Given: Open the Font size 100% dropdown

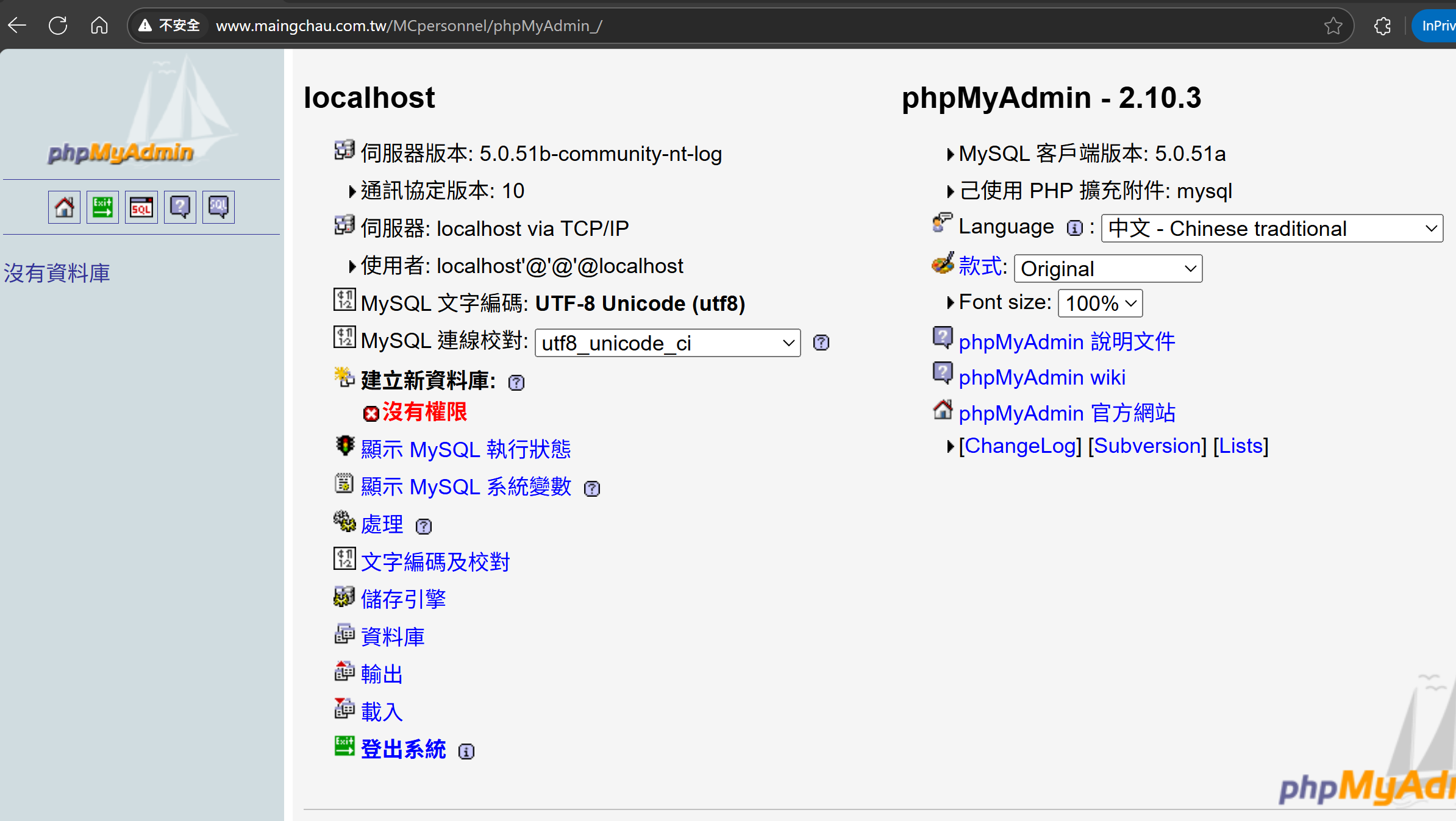Looking at the screenshot, I should [1100, 304].
